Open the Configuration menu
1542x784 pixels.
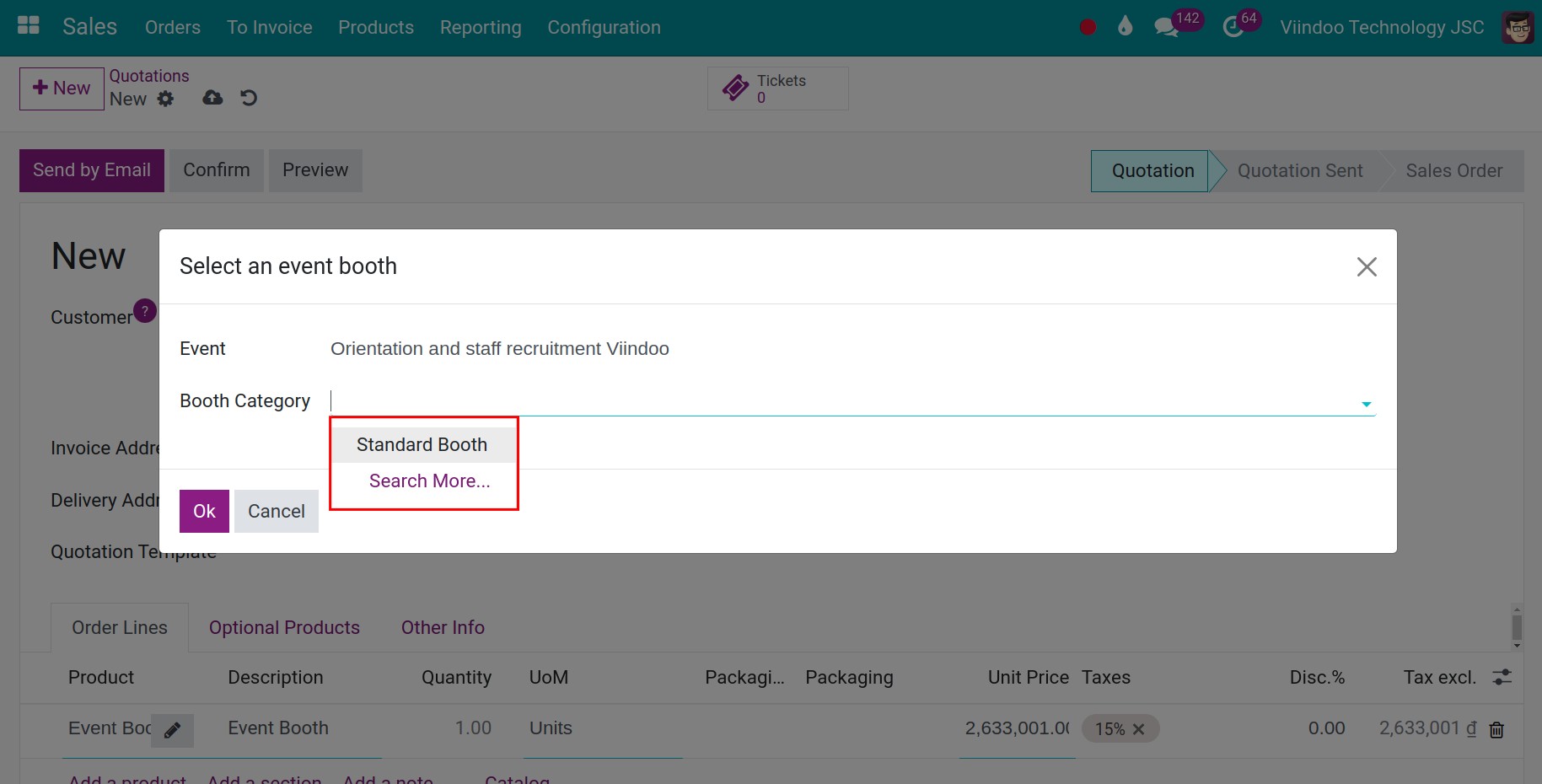tap(604, 27)
